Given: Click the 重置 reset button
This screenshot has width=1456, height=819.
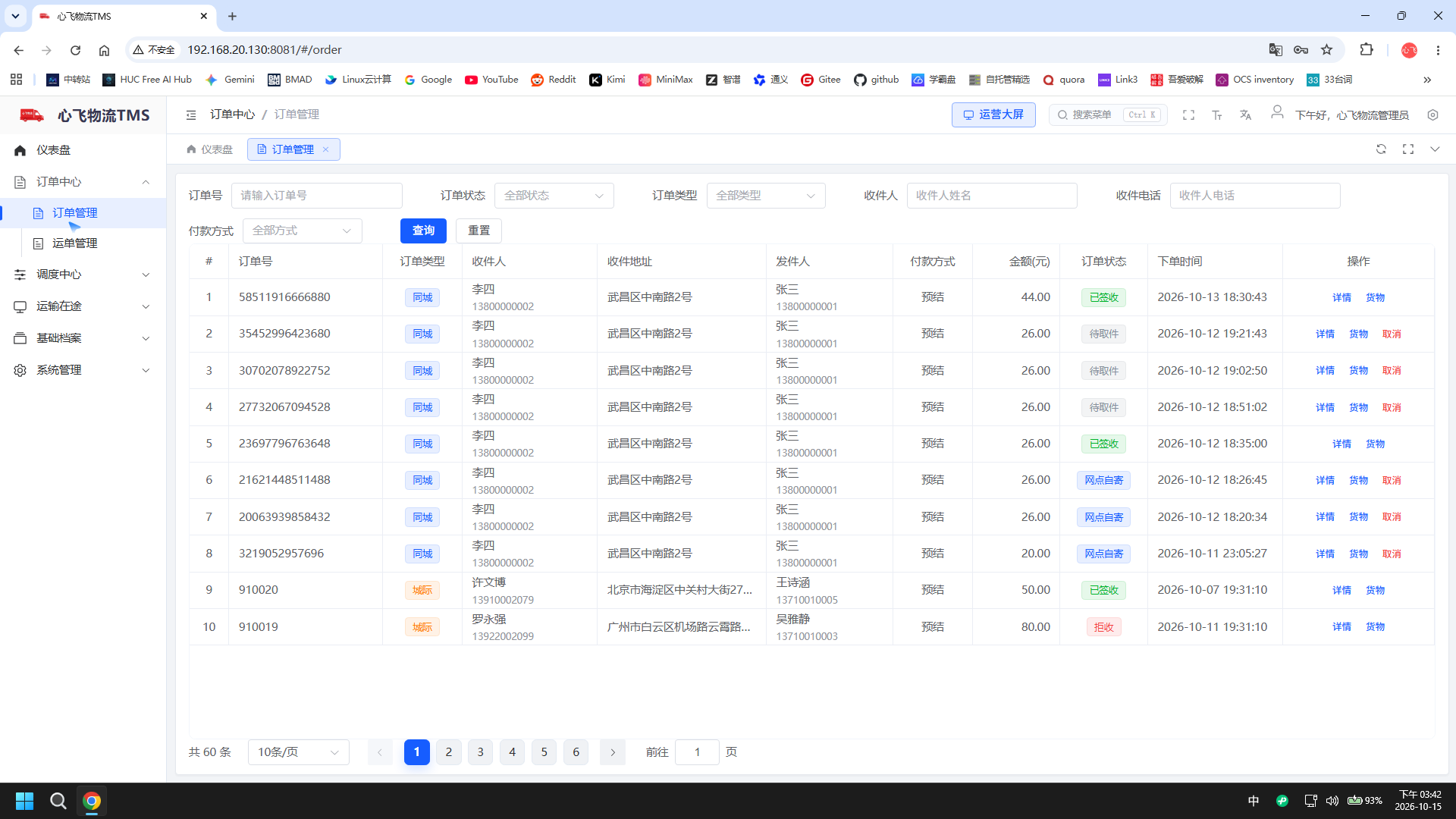Looking at the screenshot, I should (479, 231).
